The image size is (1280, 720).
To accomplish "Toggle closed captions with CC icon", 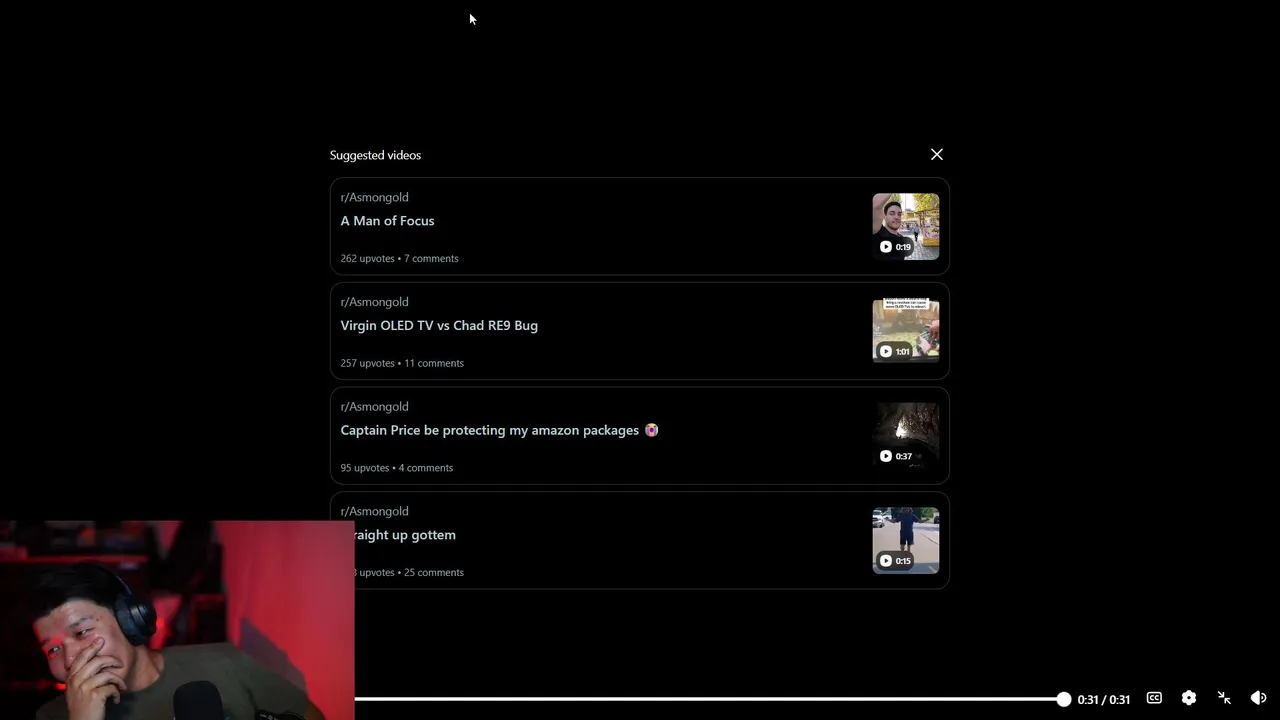I will coord(1154,698).
